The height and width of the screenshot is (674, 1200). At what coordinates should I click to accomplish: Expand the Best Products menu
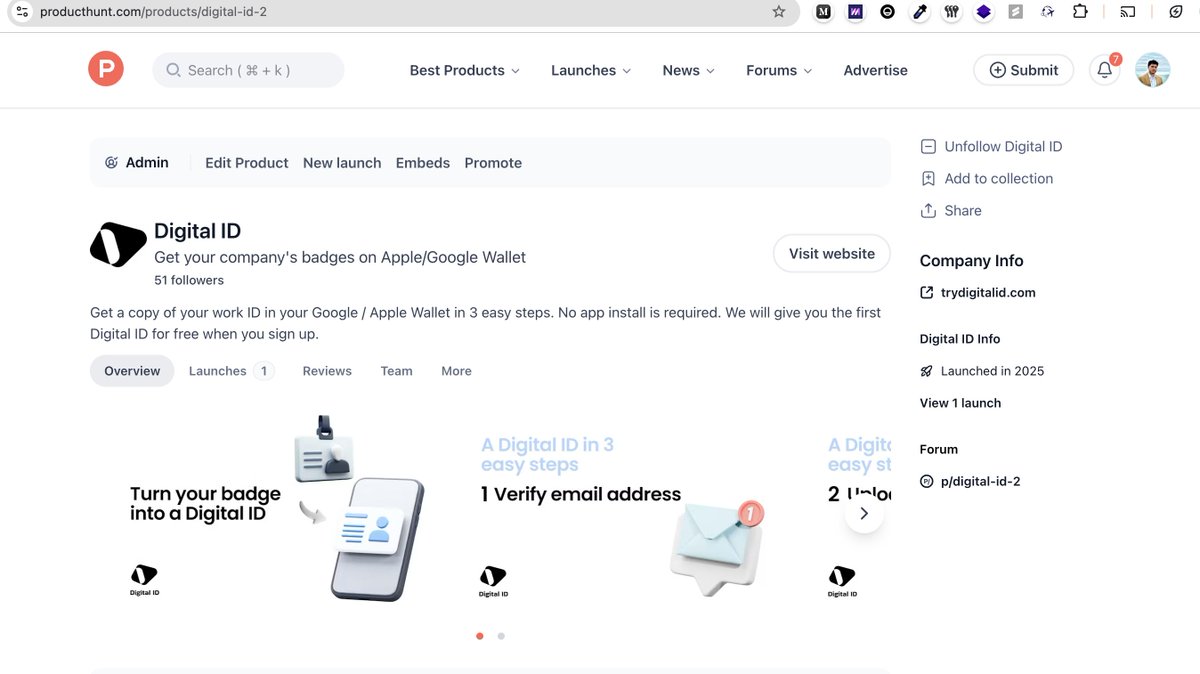coord(465,70)
